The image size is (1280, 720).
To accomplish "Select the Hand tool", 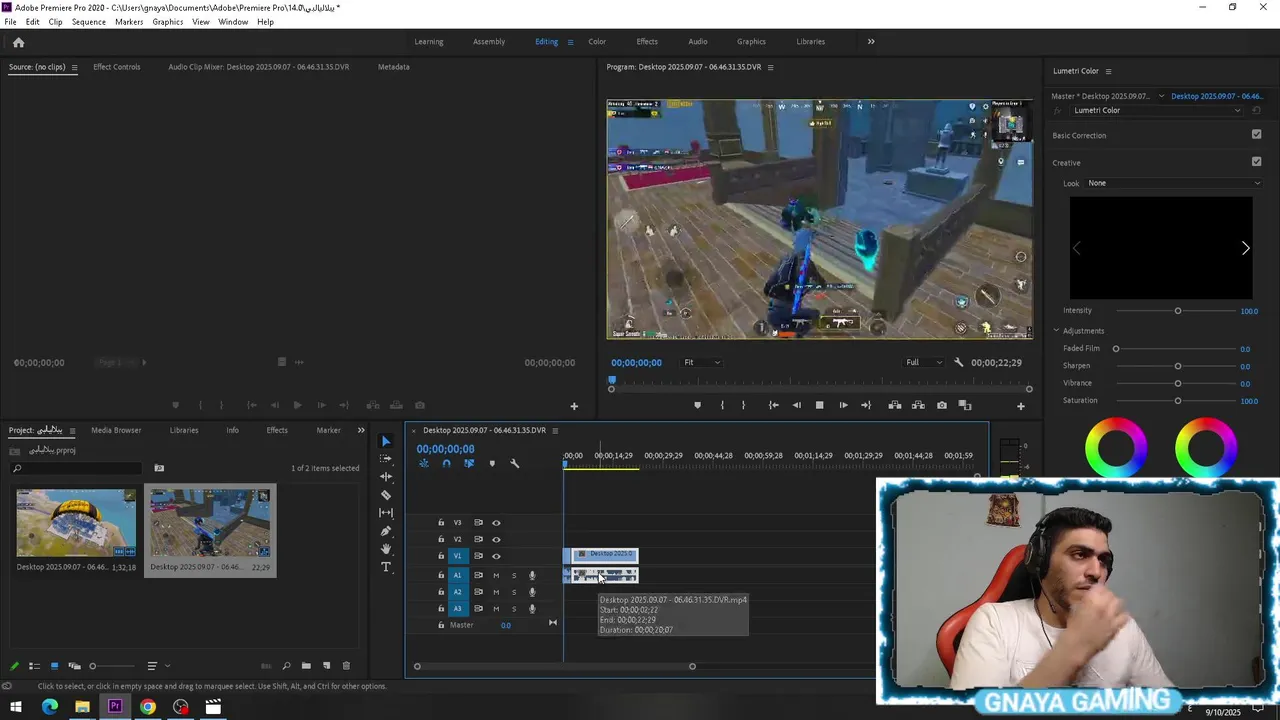I will click(x=386, y=549).
